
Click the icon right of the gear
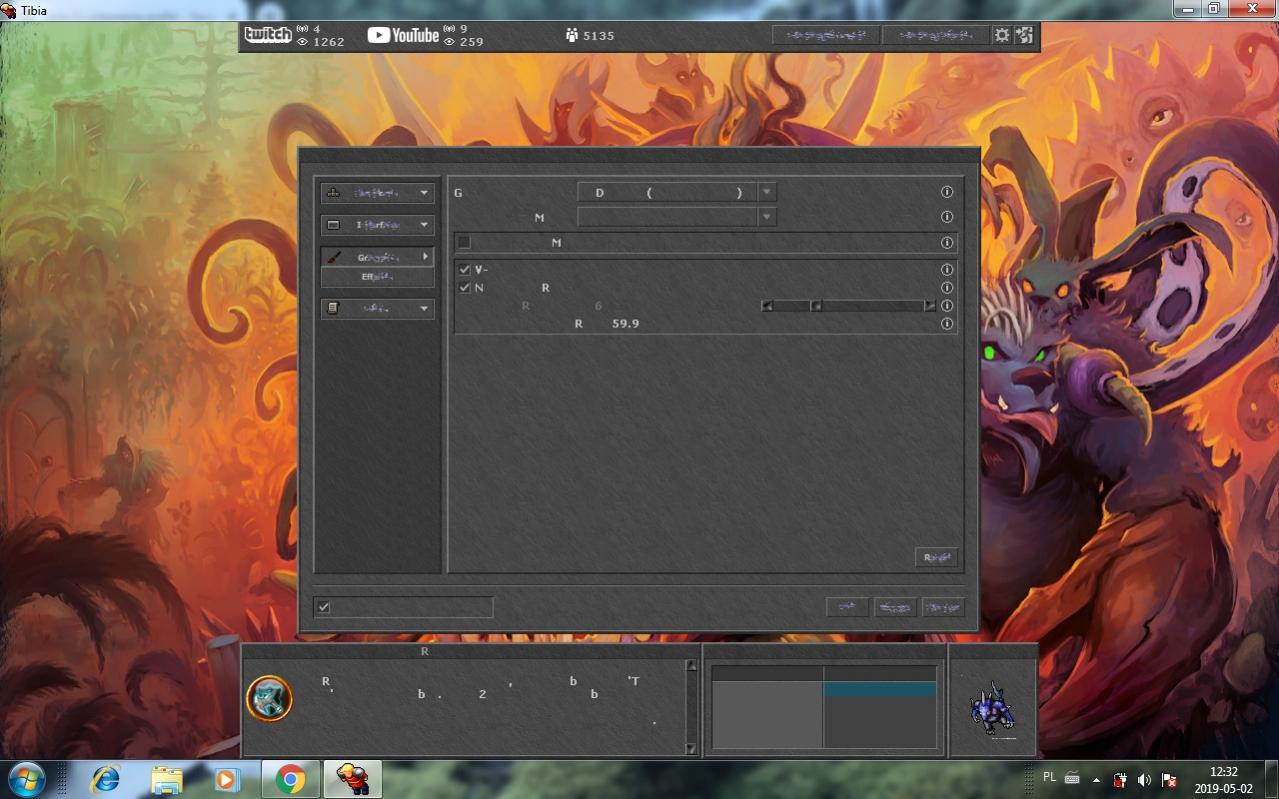1024,35
